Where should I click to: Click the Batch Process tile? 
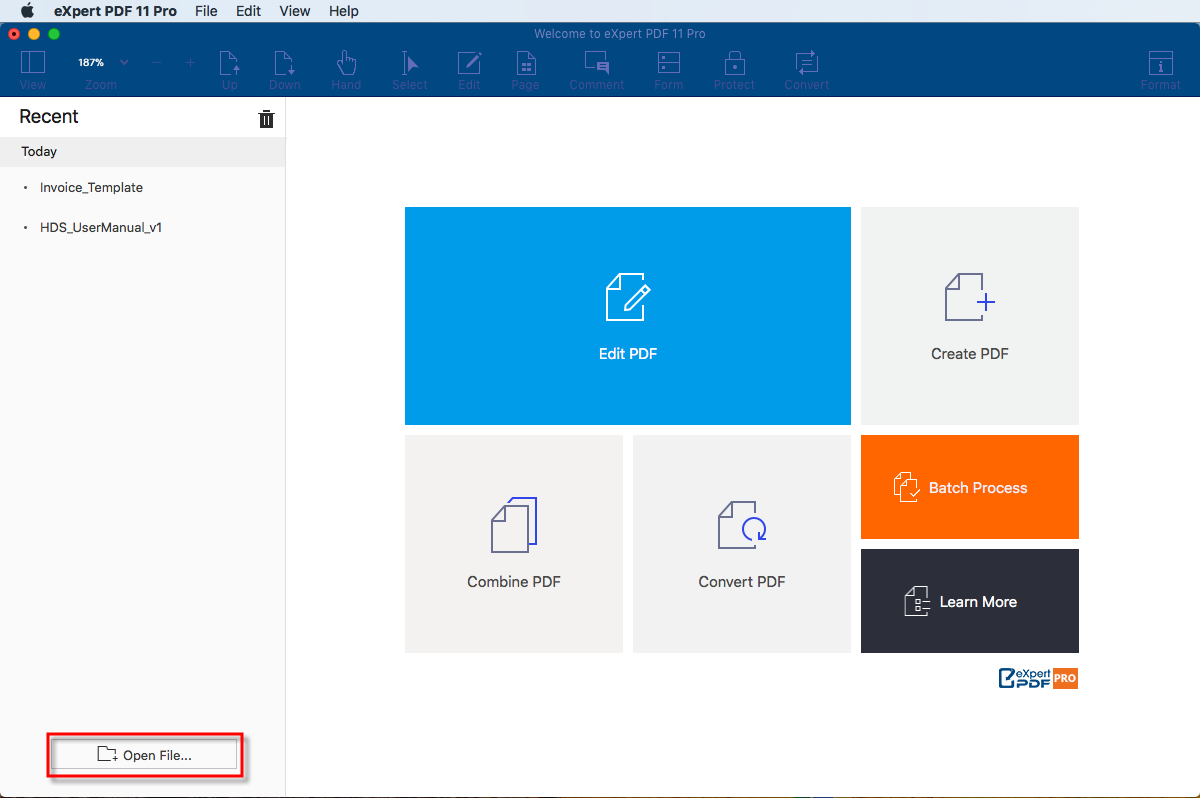tap(970, 487)
